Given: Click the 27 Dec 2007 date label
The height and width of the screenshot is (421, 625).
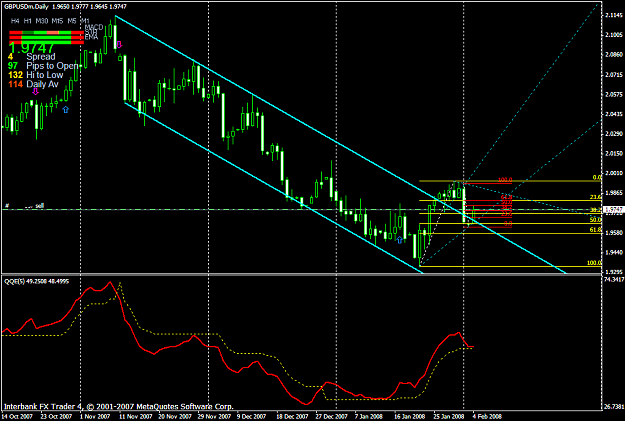Looking at the screenshot, I should click(x=332, y=416).
